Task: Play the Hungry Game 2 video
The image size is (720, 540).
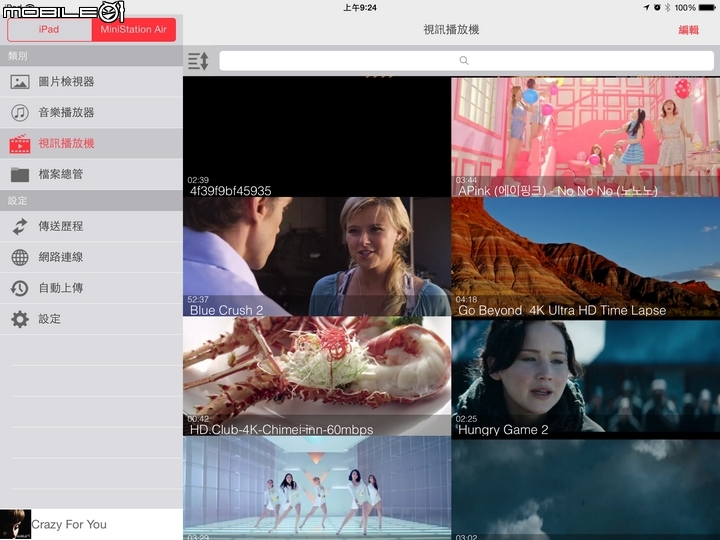Action: [585, 376]
